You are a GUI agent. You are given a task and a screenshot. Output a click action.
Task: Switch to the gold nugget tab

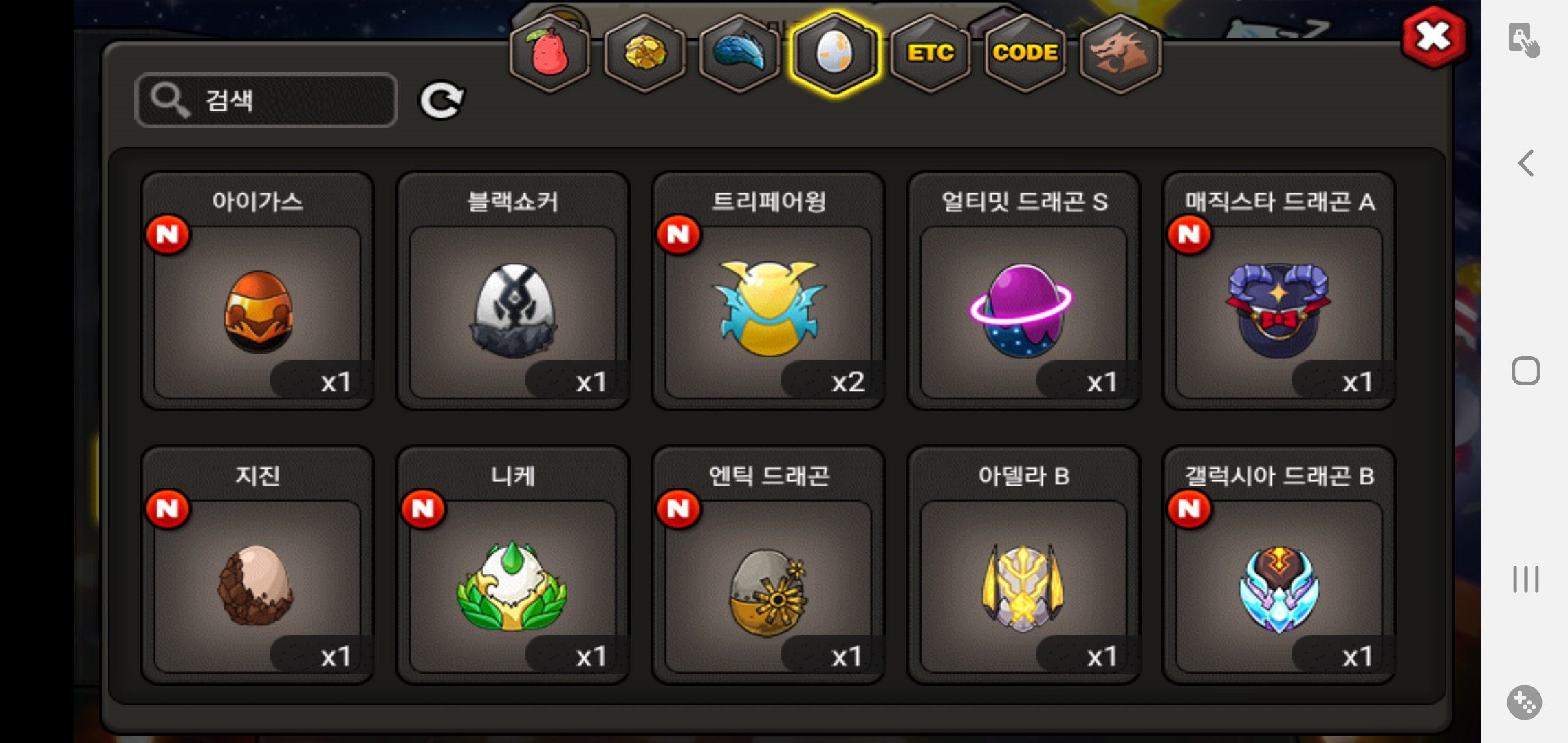[x=644, y=53]
